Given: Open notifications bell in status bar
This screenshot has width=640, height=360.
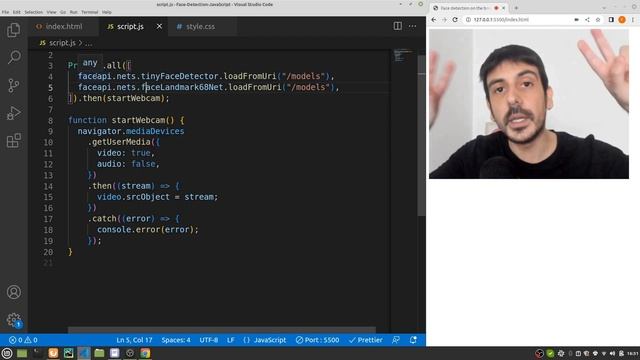Looking at the screenshot, I should point(413,340).
